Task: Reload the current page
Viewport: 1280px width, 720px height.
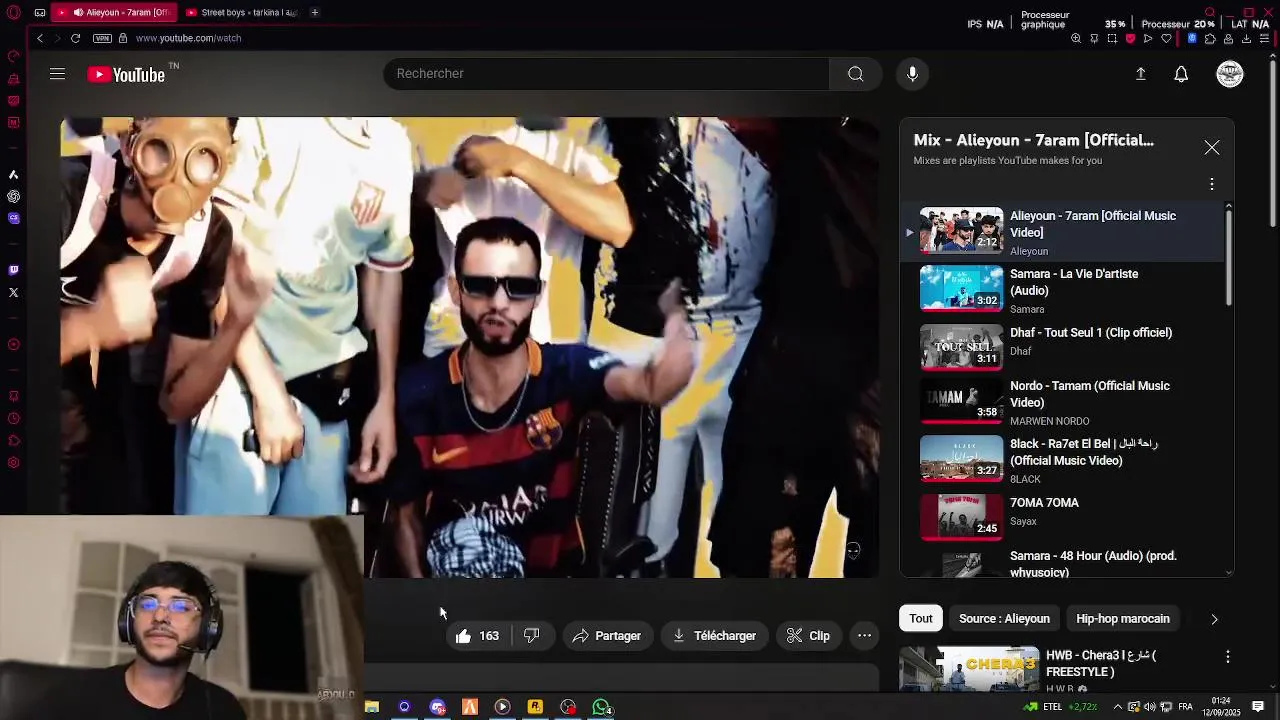Action: pos(75,38)
